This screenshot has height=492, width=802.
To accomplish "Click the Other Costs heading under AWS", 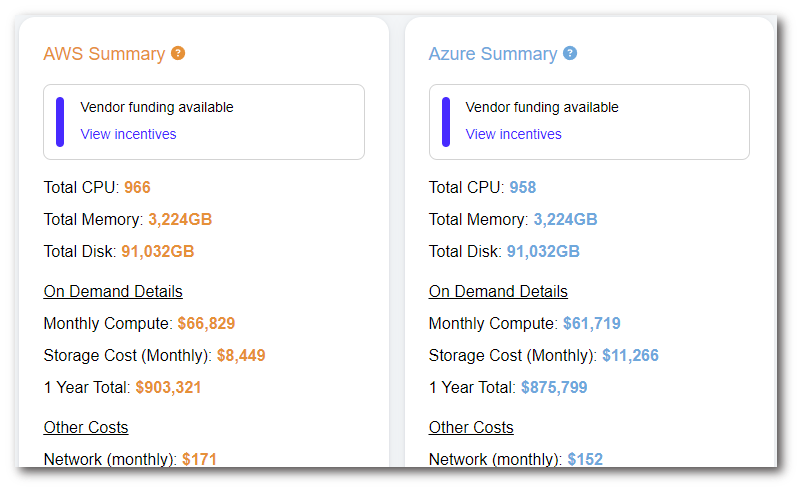I will tap(86, 427).
